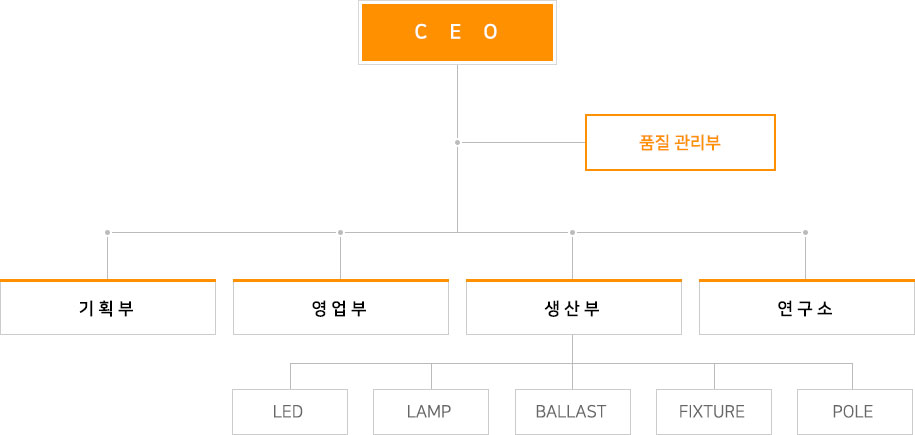Click the connector dot above 영업부
Screen dimensions: 915x435
point(340,232)
